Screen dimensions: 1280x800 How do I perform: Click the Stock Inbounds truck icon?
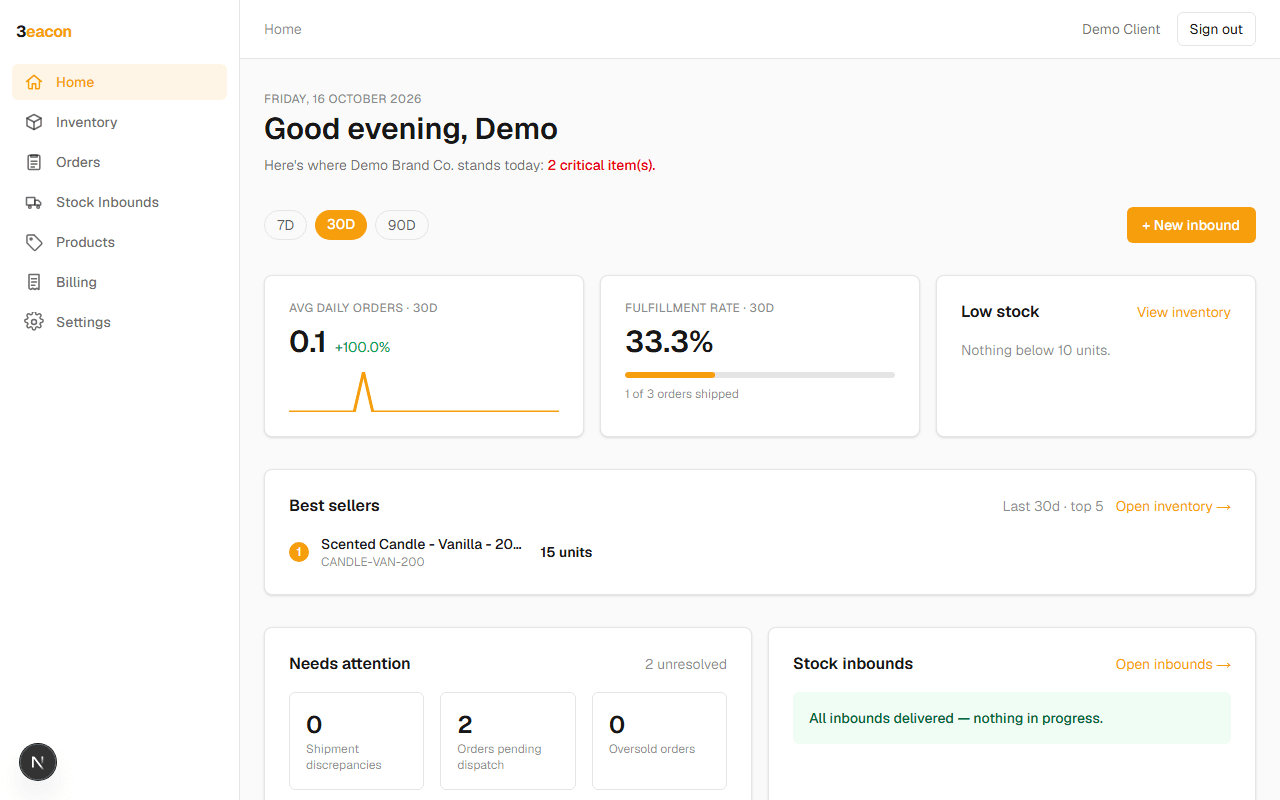[34, 202]
